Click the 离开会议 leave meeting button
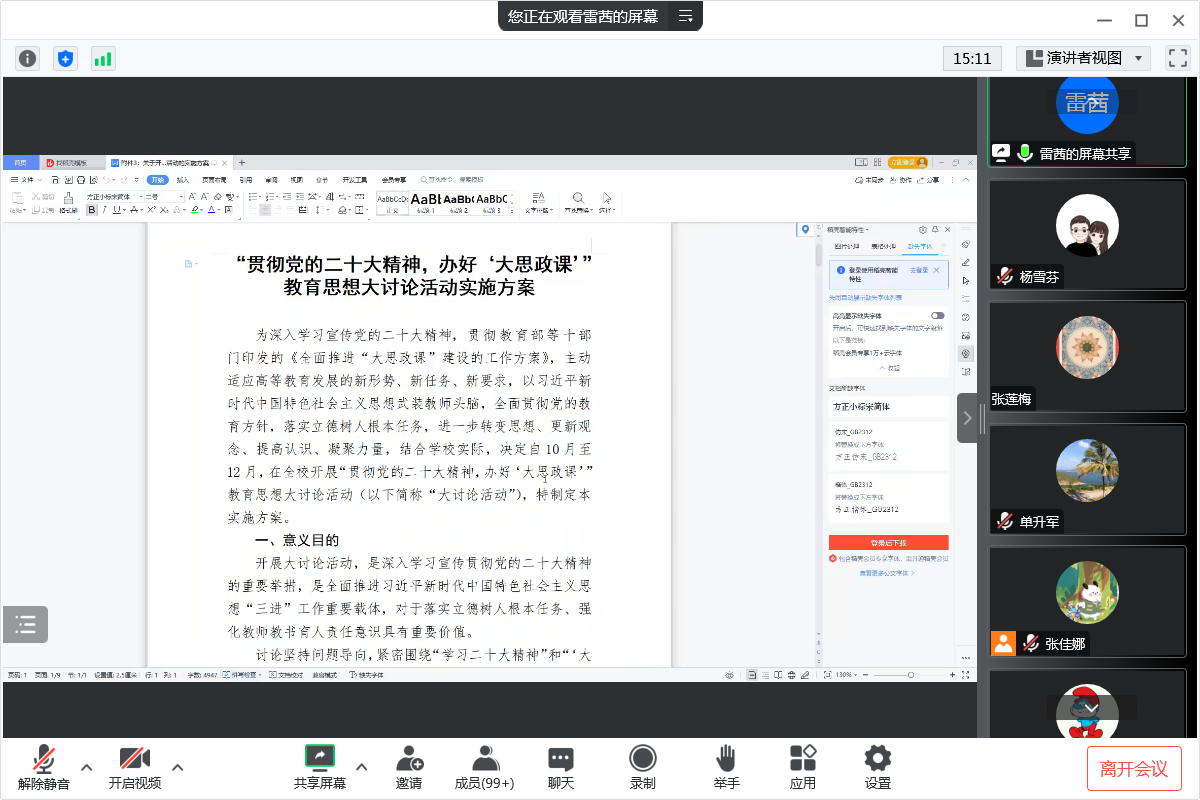The image size is (1200, 800). point(1134,768)
